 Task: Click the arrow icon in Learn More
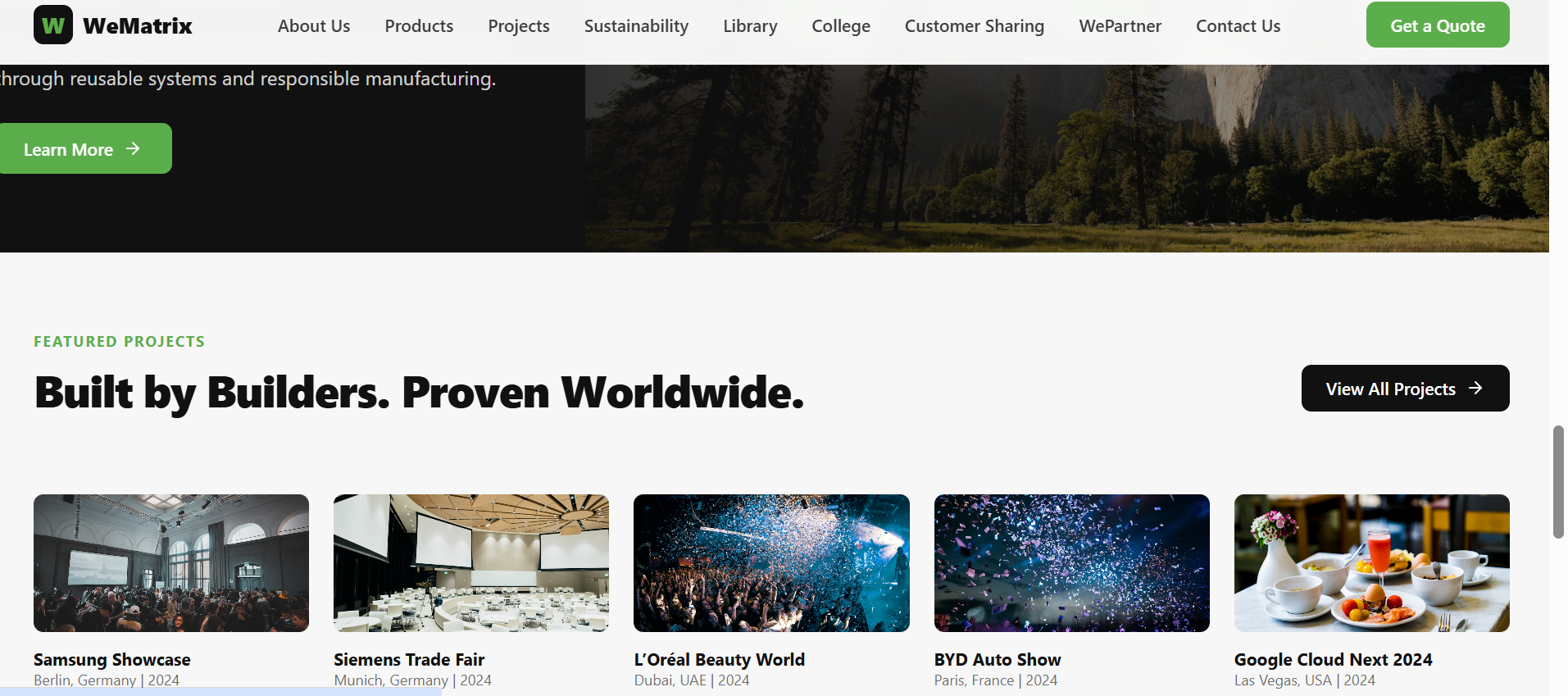tap(133, 148)
